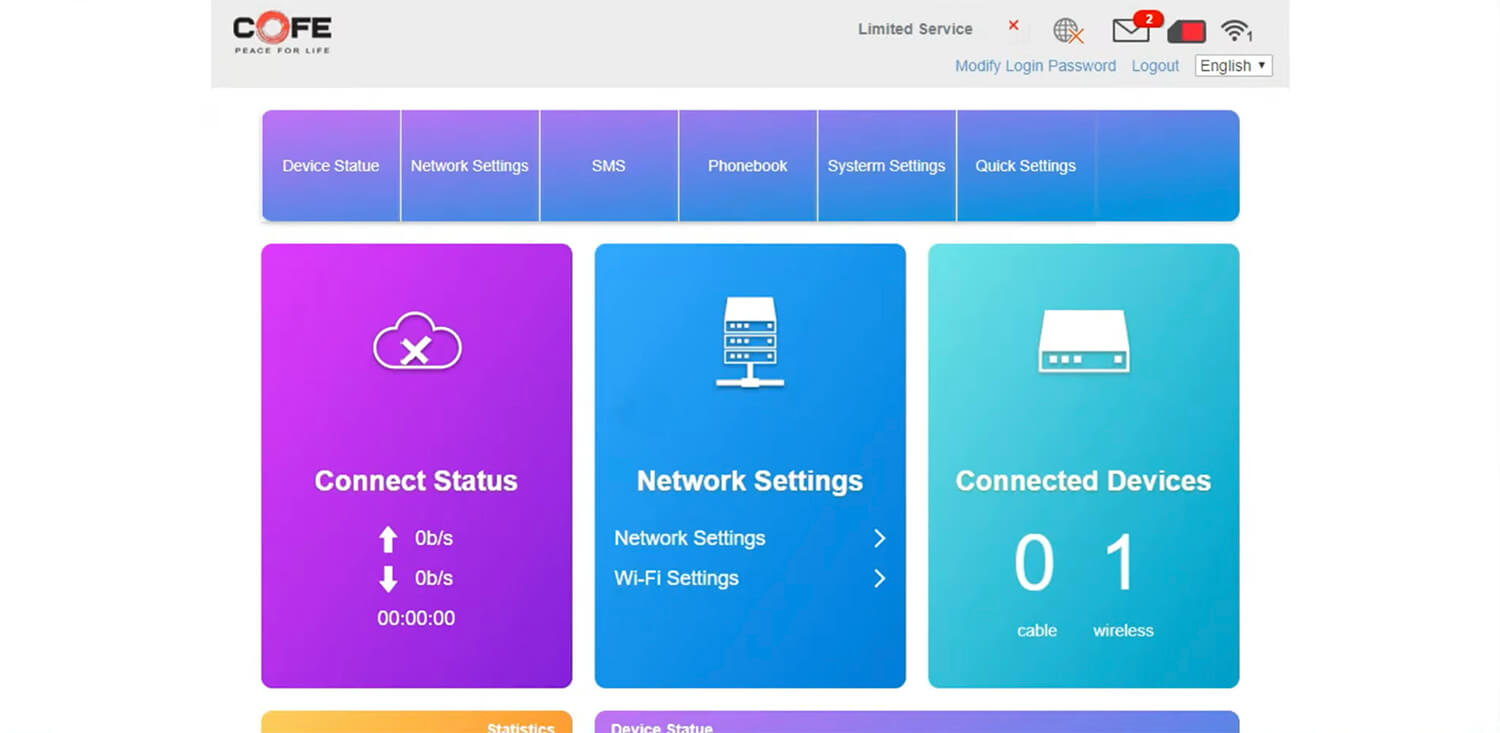Open the Device Statue tab
1500x733 pixels.
[331, 166]
